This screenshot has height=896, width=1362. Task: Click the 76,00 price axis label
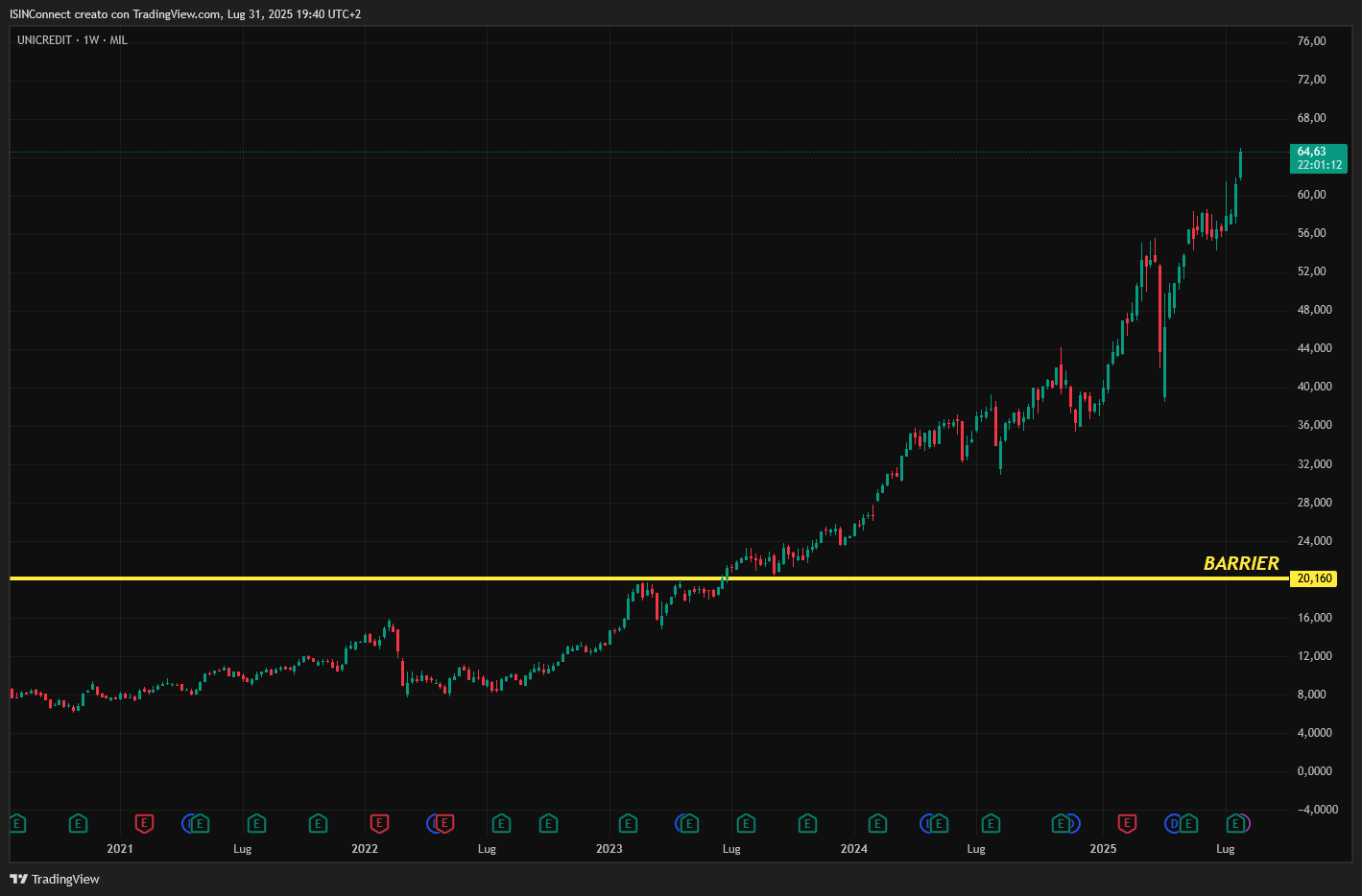point(1311,41)
